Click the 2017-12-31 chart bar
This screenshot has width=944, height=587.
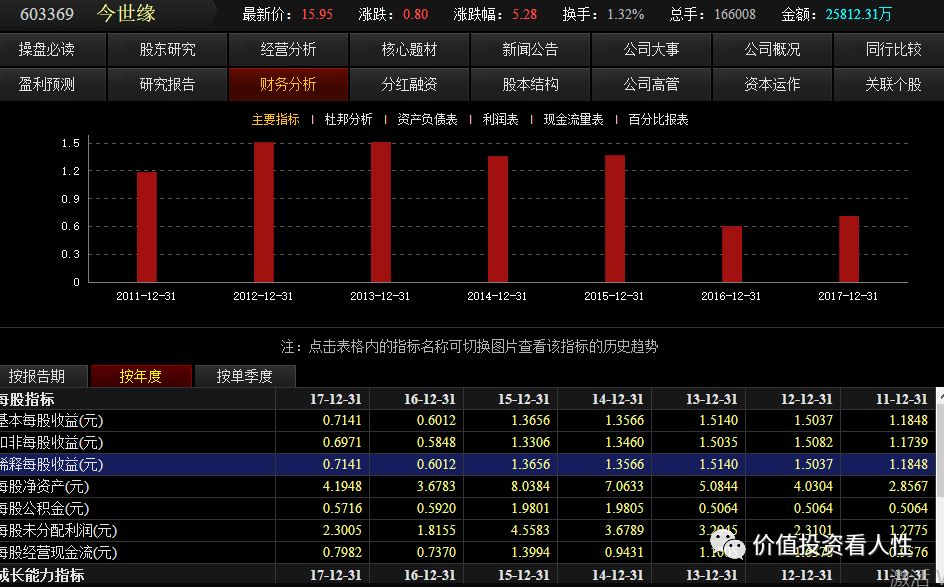click(x=849, y=249)
